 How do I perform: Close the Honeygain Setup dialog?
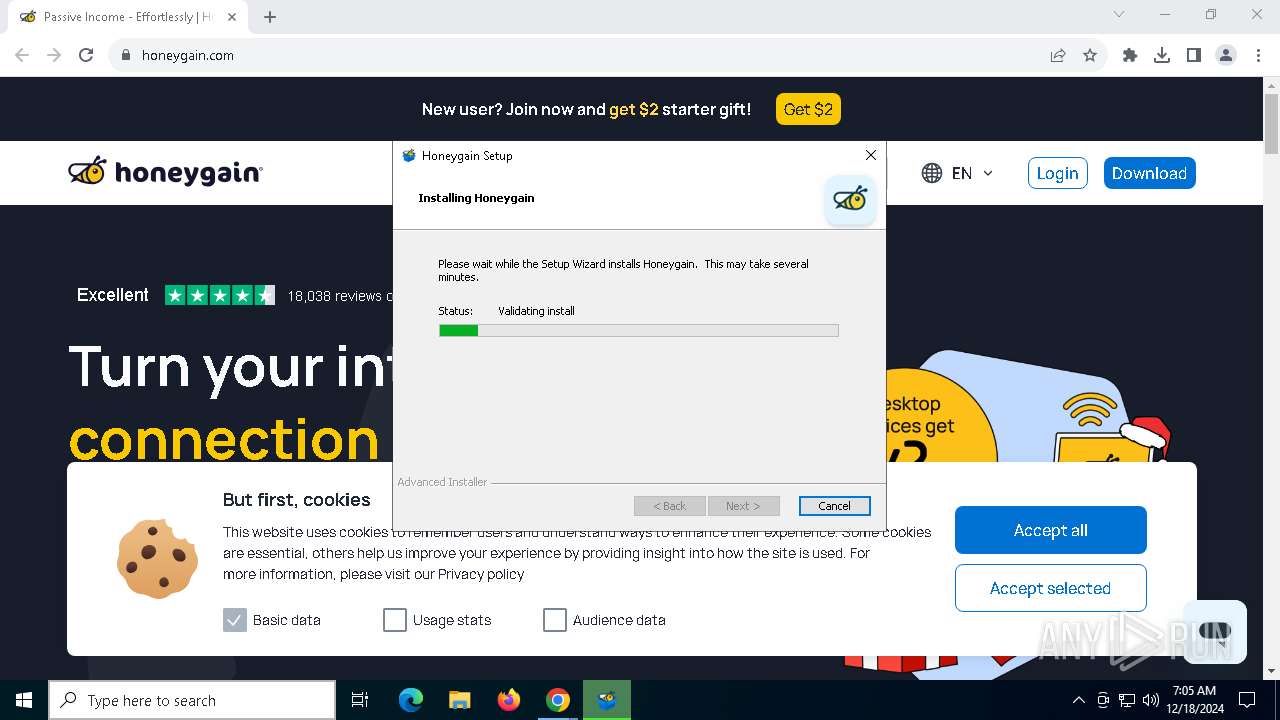click(871, 155)
